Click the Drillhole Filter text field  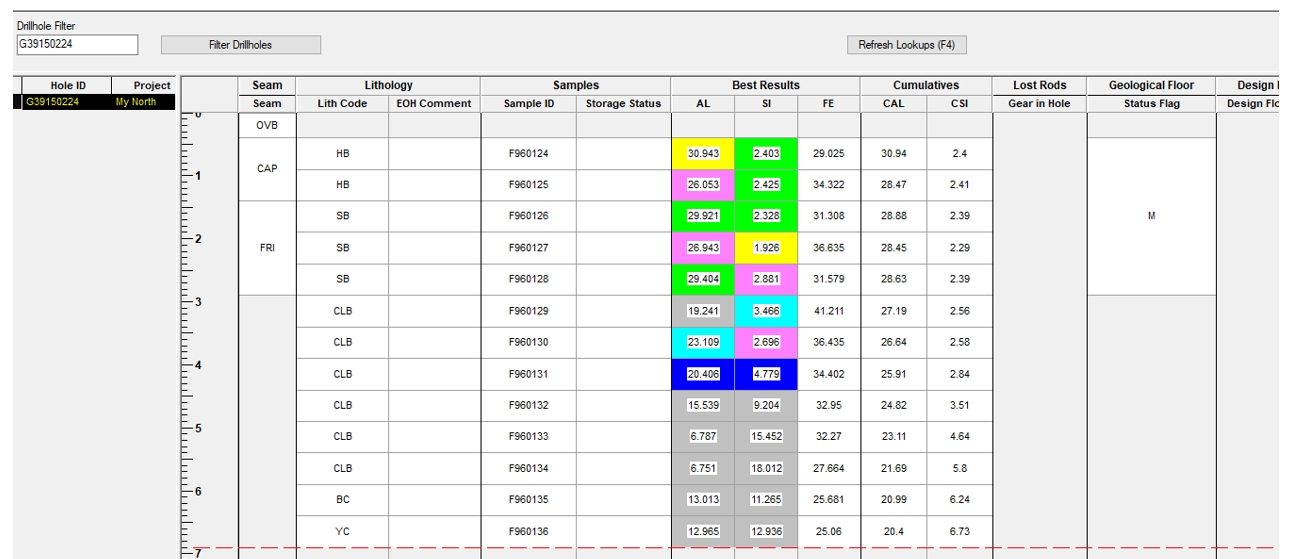click(77, 45)
